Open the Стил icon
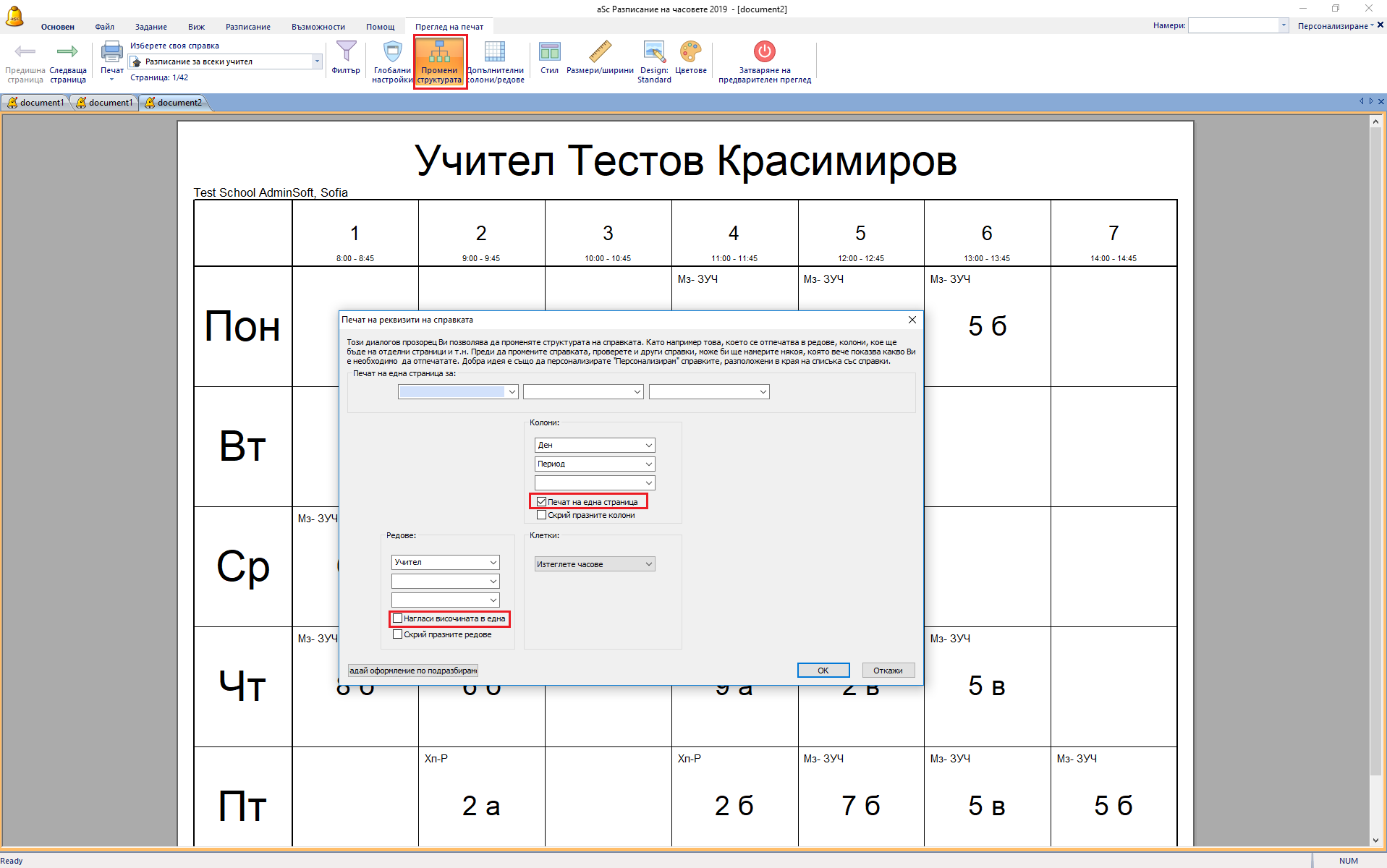The width and height of the screenshot is (1387, 868). coord(549,53)
